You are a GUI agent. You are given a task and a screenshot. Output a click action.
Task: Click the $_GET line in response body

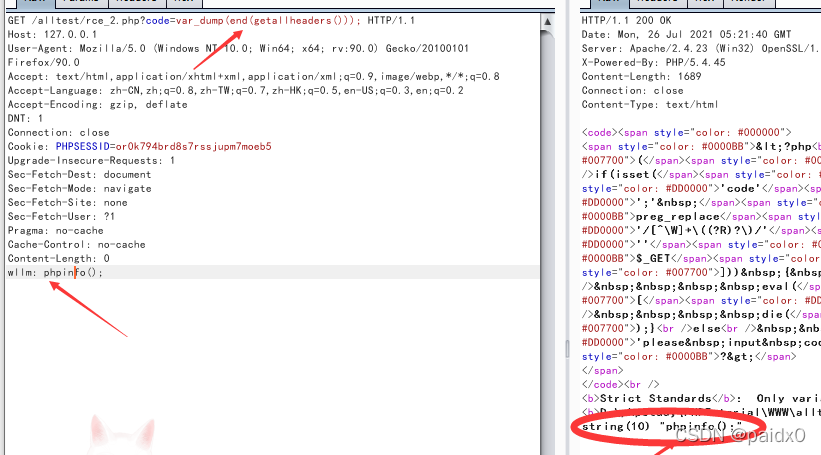701,258
